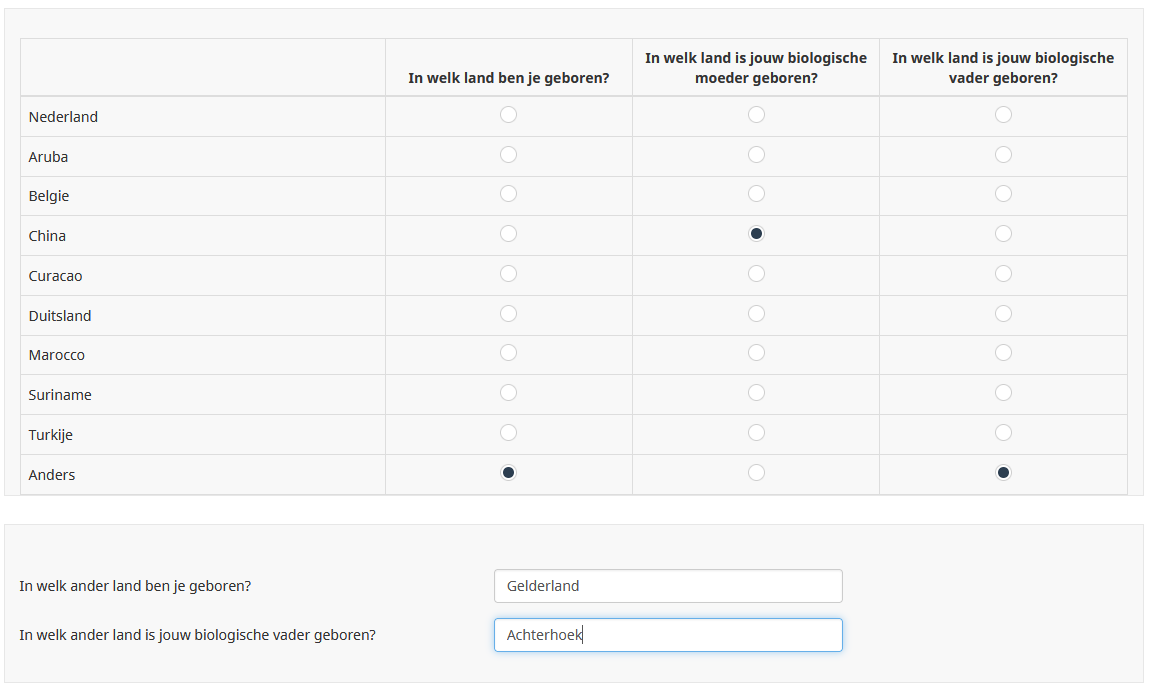Select Turkije for biological father's birth country
The height and width of the screenshot is (687, 1150).
tap(1003, 433)
